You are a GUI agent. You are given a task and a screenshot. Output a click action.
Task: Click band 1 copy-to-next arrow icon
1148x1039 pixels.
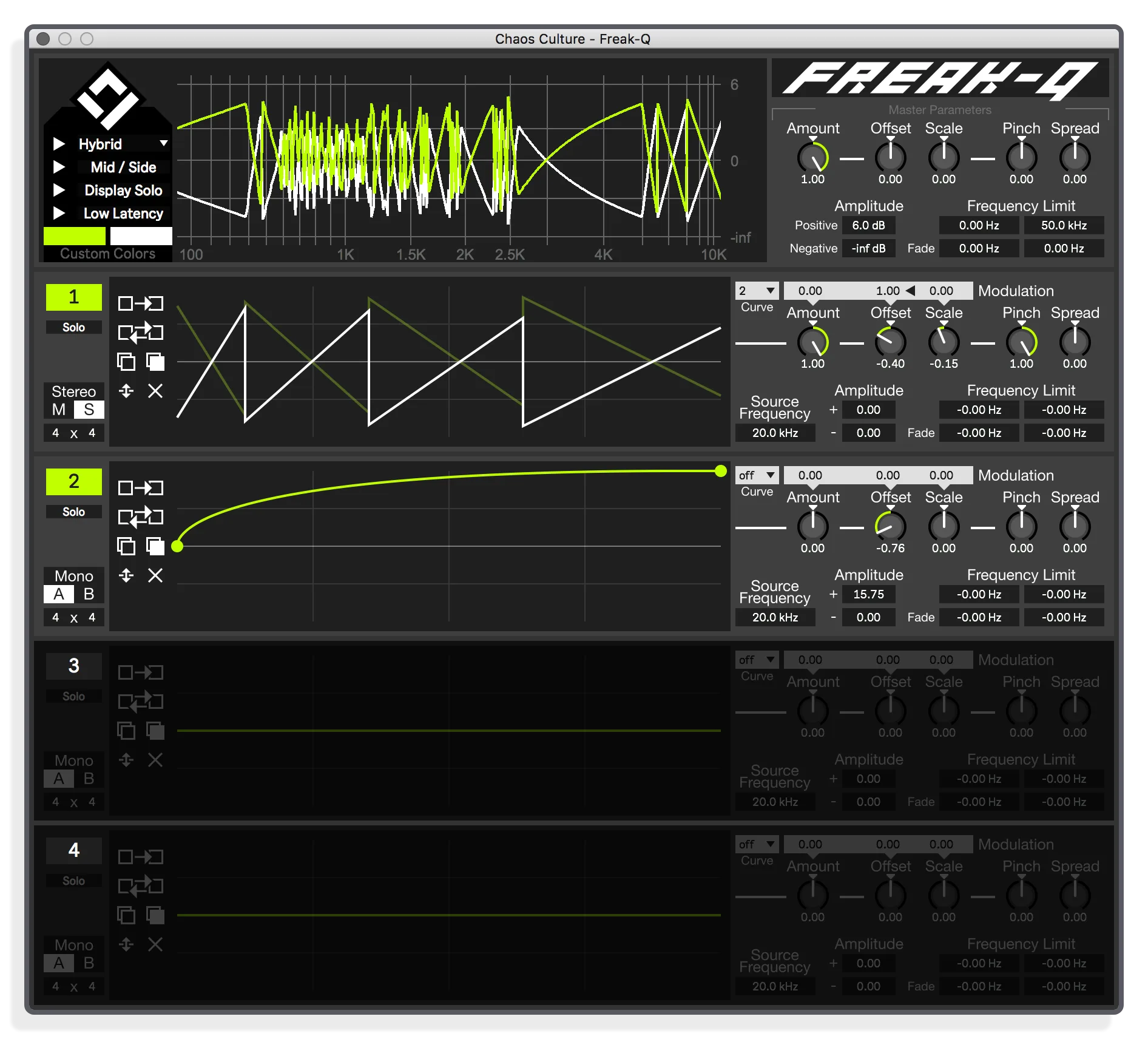tap(140, 303)
